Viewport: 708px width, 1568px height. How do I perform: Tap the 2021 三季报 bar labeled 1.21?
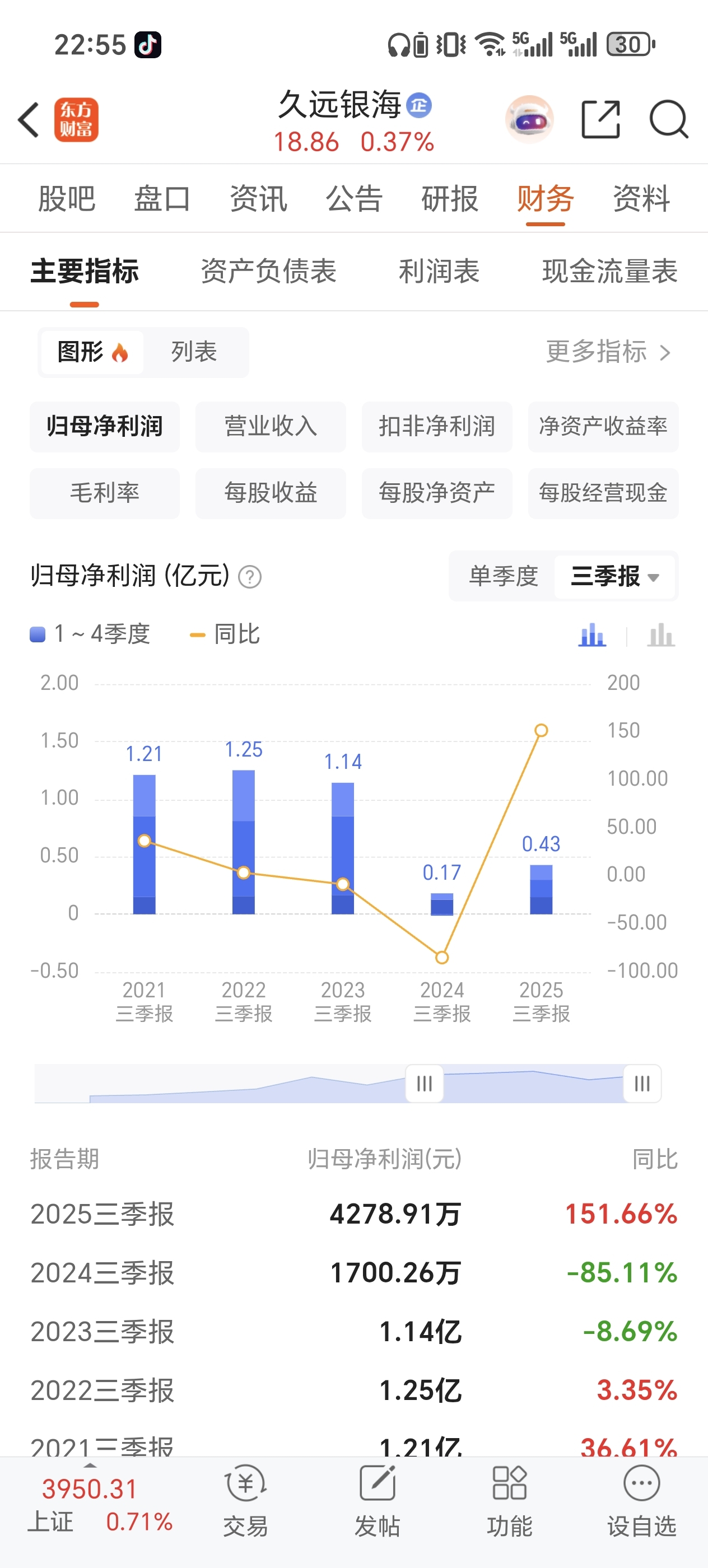pyautogui.click(x=145, y=844)
